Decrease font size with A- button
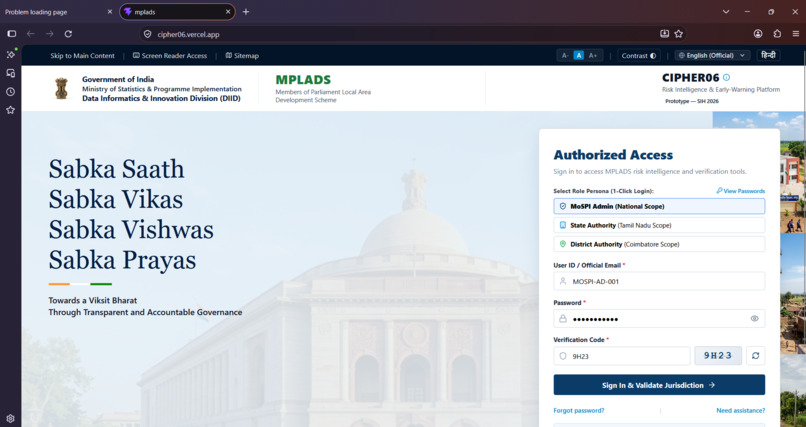 pyautogui.click(x=565, y=55)
